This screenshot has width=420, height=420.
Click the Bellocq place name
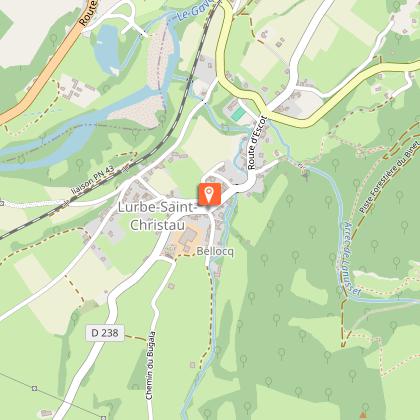point(215,251)
